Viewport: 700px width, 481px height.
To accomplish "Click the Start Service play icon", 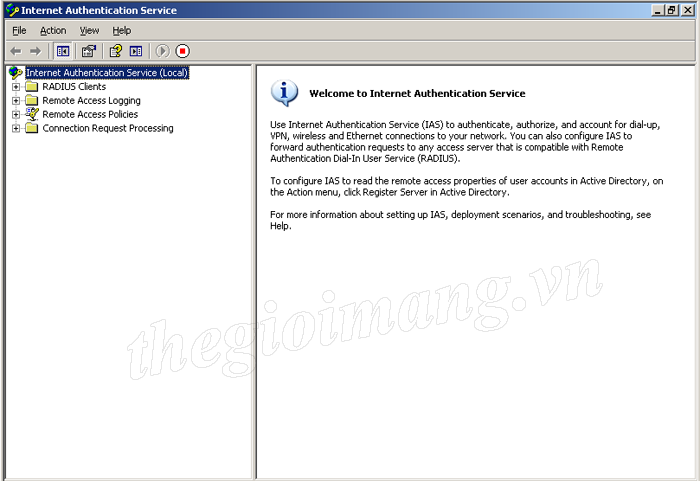I will coord(162,51).
